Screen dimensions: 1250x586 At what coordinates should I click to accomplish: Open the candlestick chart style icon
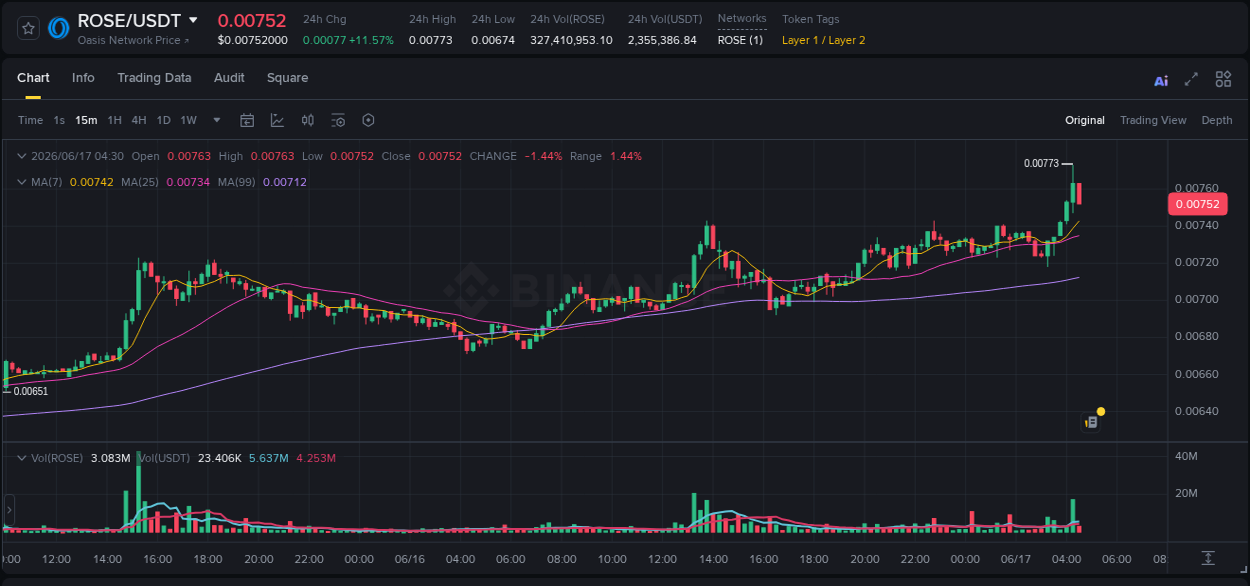pos(308,120)
